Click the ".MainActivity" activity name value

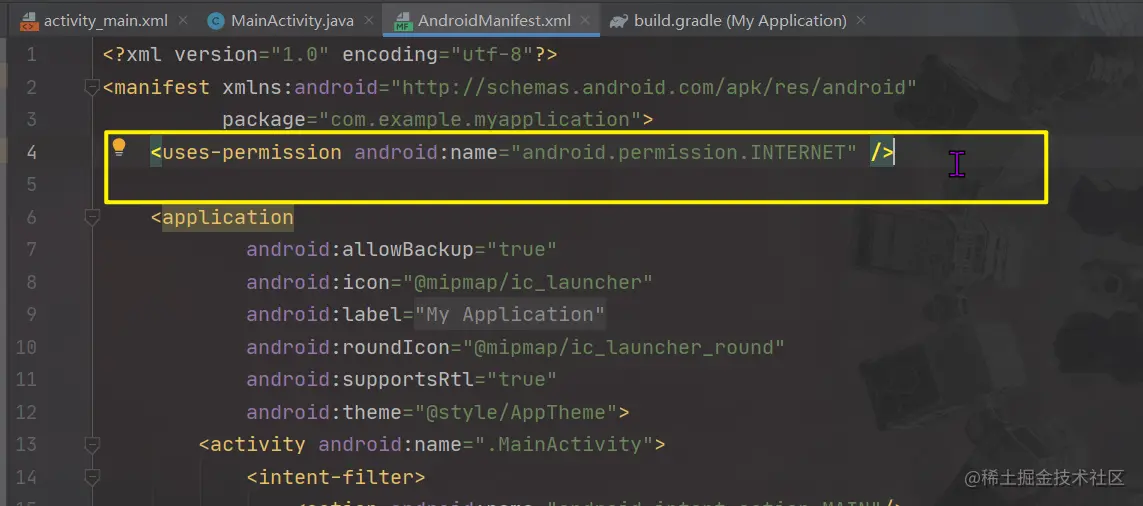click(x=563, y=445)
